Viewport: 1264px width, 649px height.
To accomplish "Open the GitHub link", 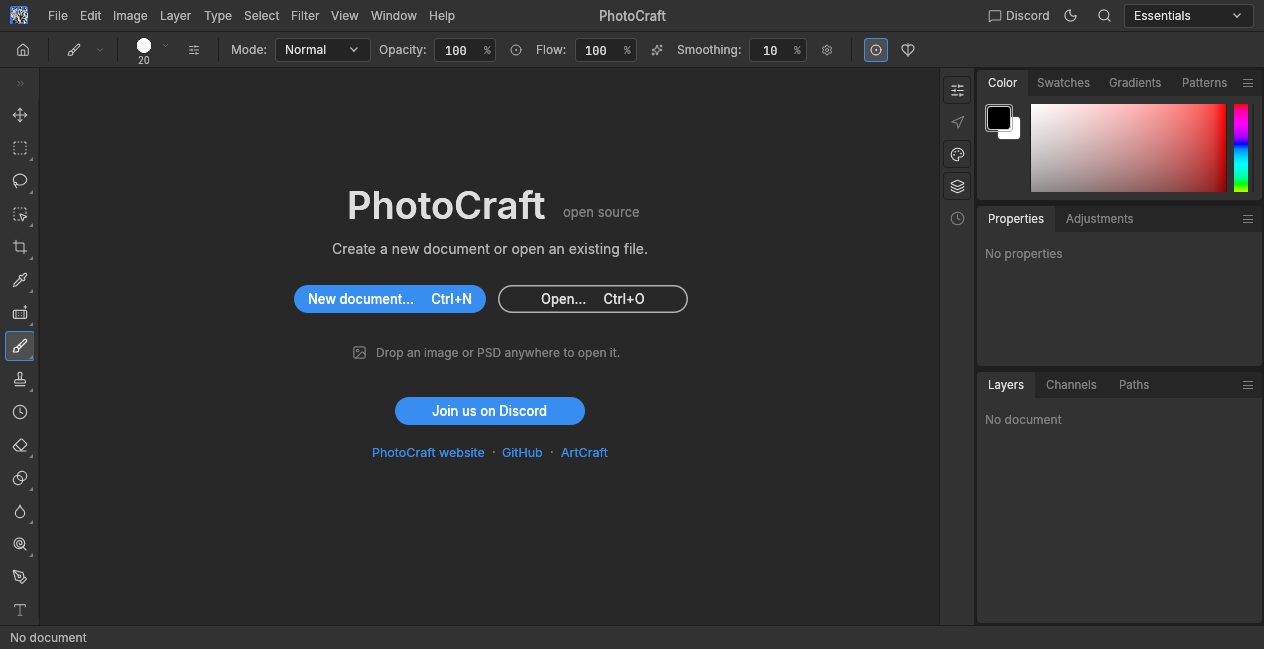I will [x=522, y=453].
